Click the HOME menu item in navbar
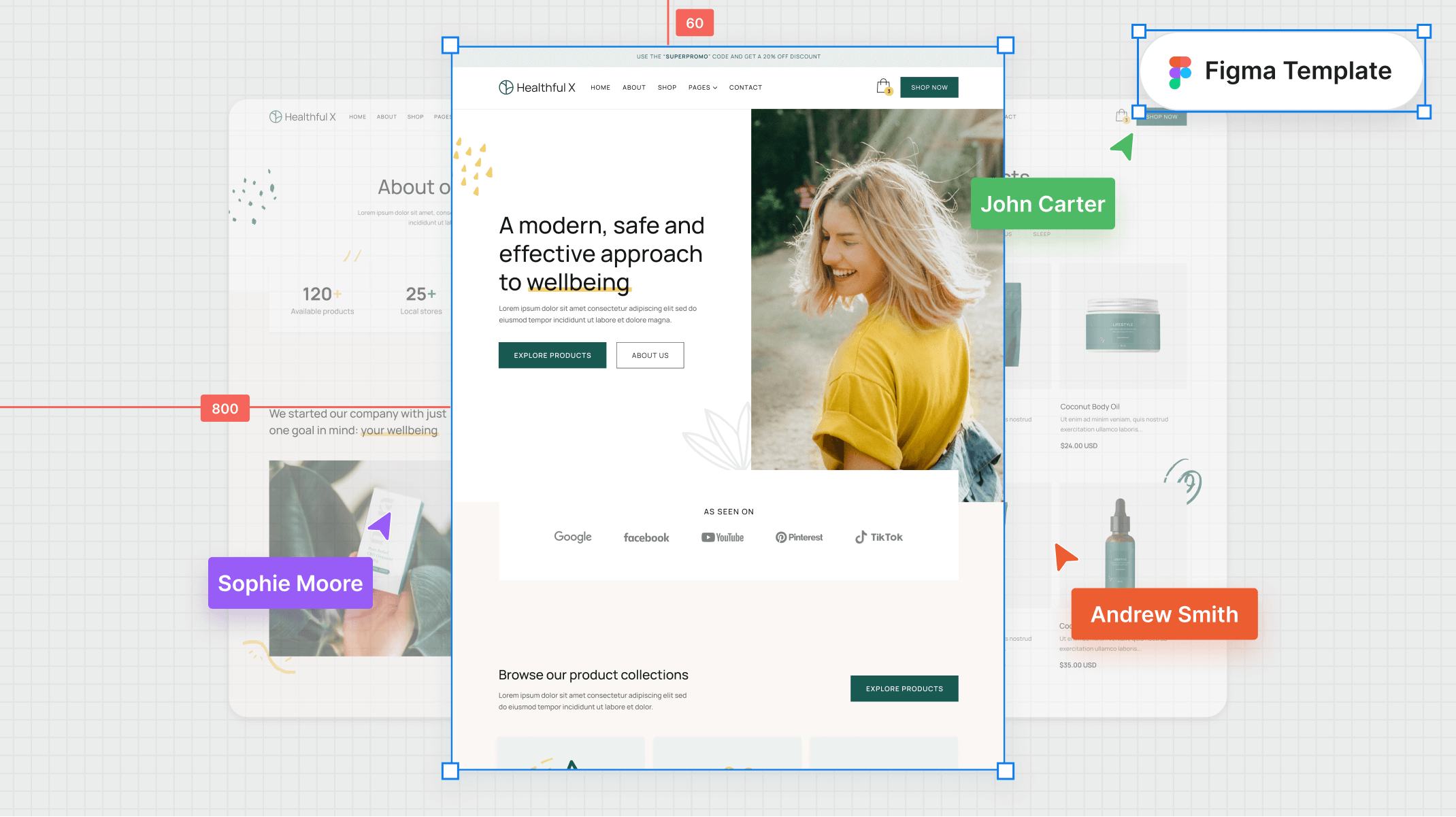Screen dimensions: 1456x817 [x=601, y=87]
